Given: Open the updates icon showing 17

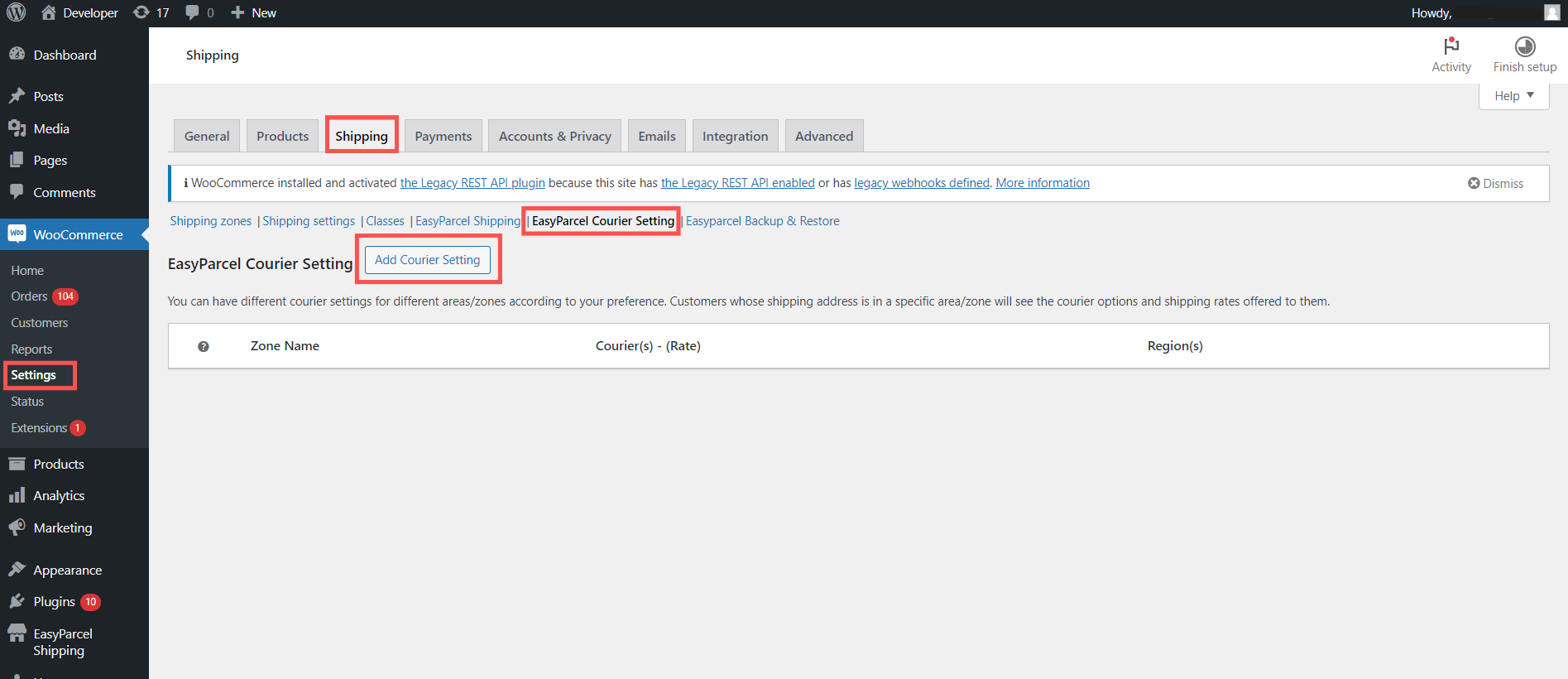Looking at the screenshot, I should click(141, 12).
